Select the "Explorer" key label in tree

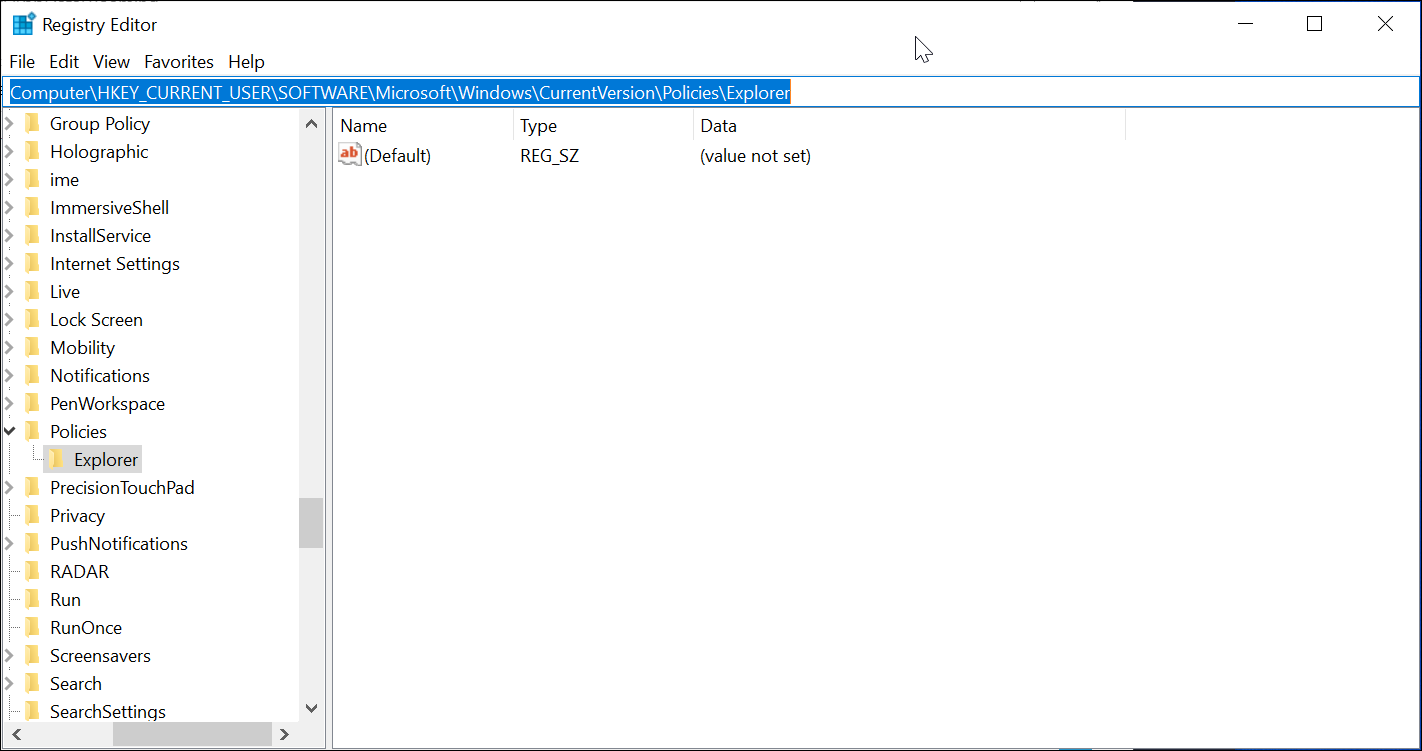point(106,460)
